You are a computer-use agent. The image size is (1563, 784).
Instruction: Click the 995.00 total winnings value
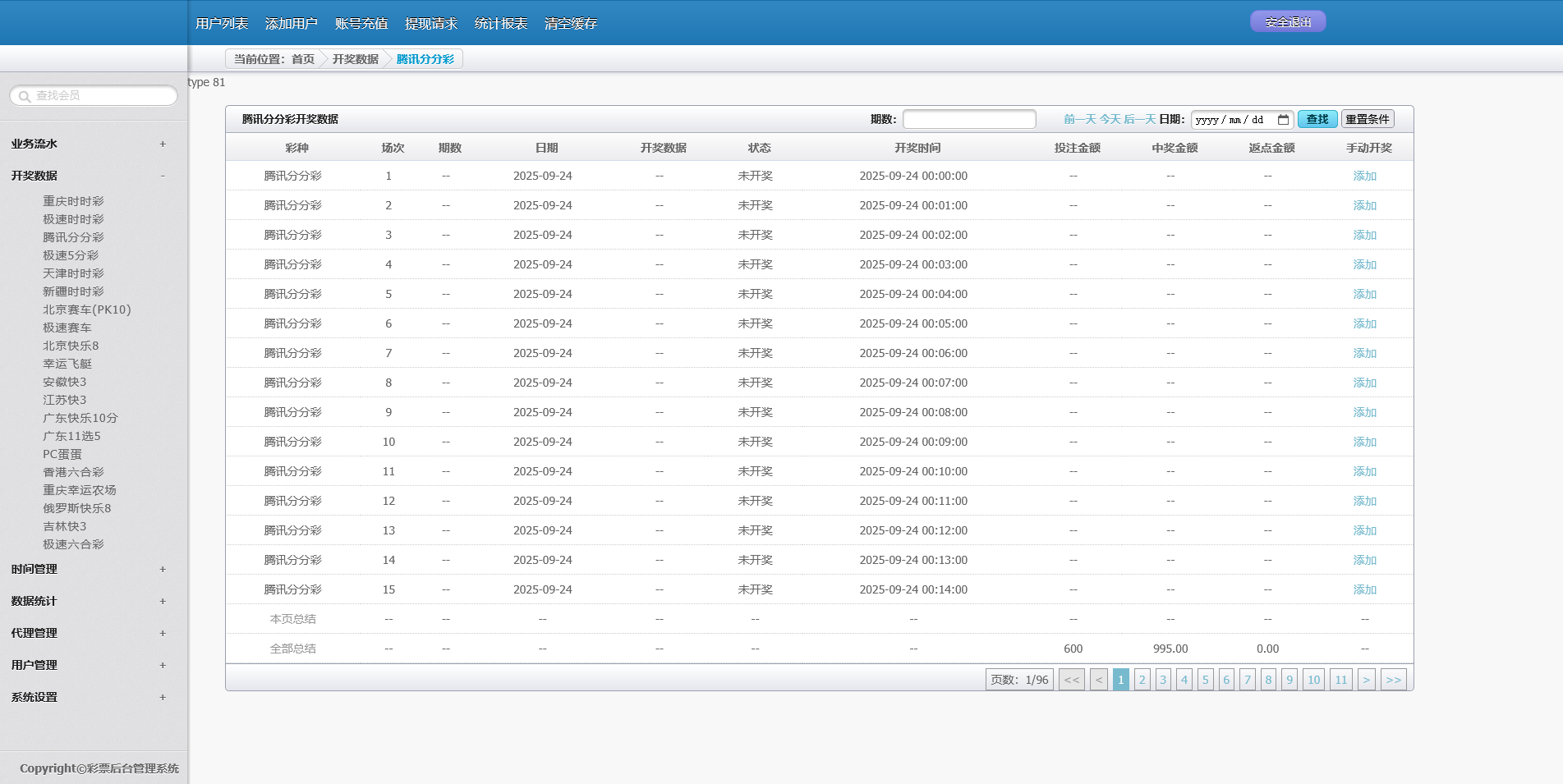[1170, 649]
